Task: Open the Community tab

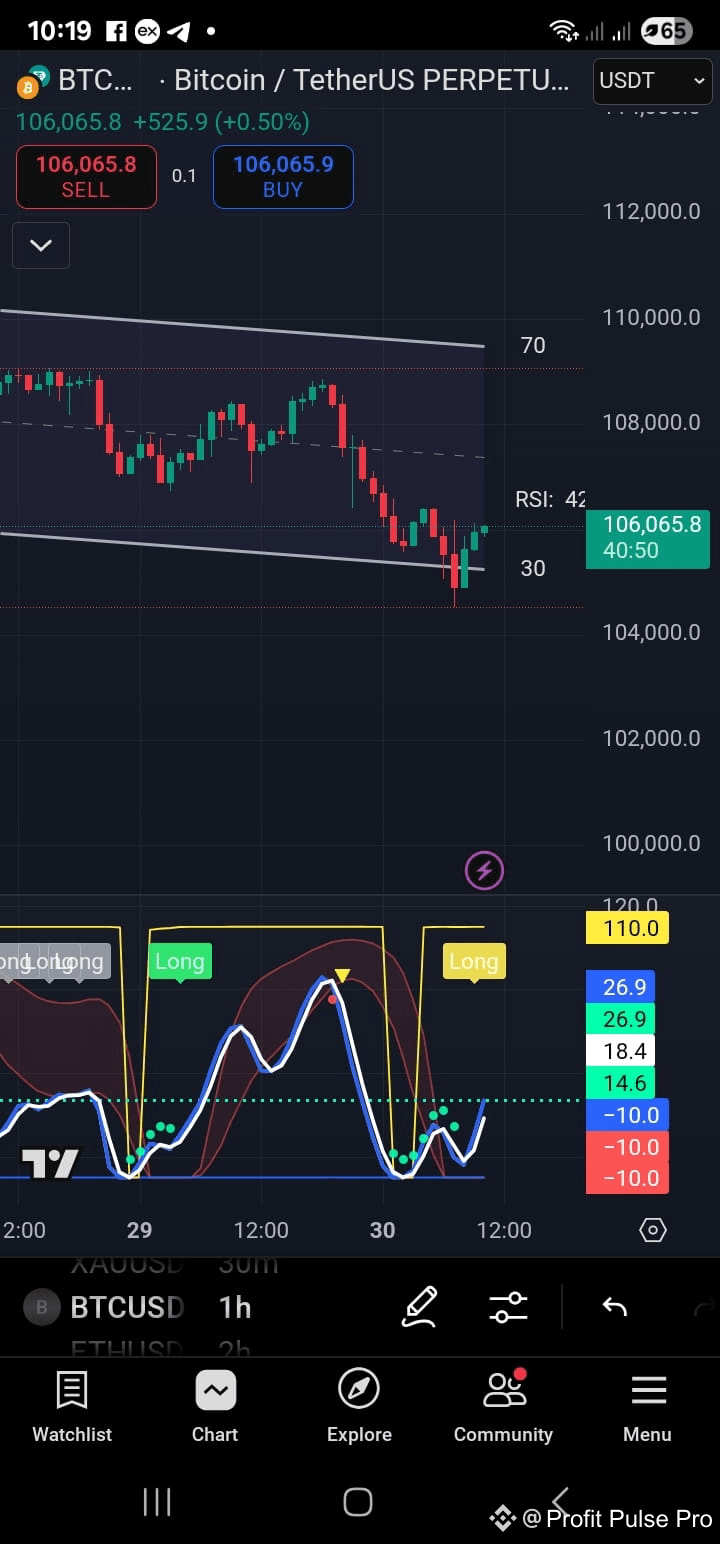Action: pos(503,1407)
